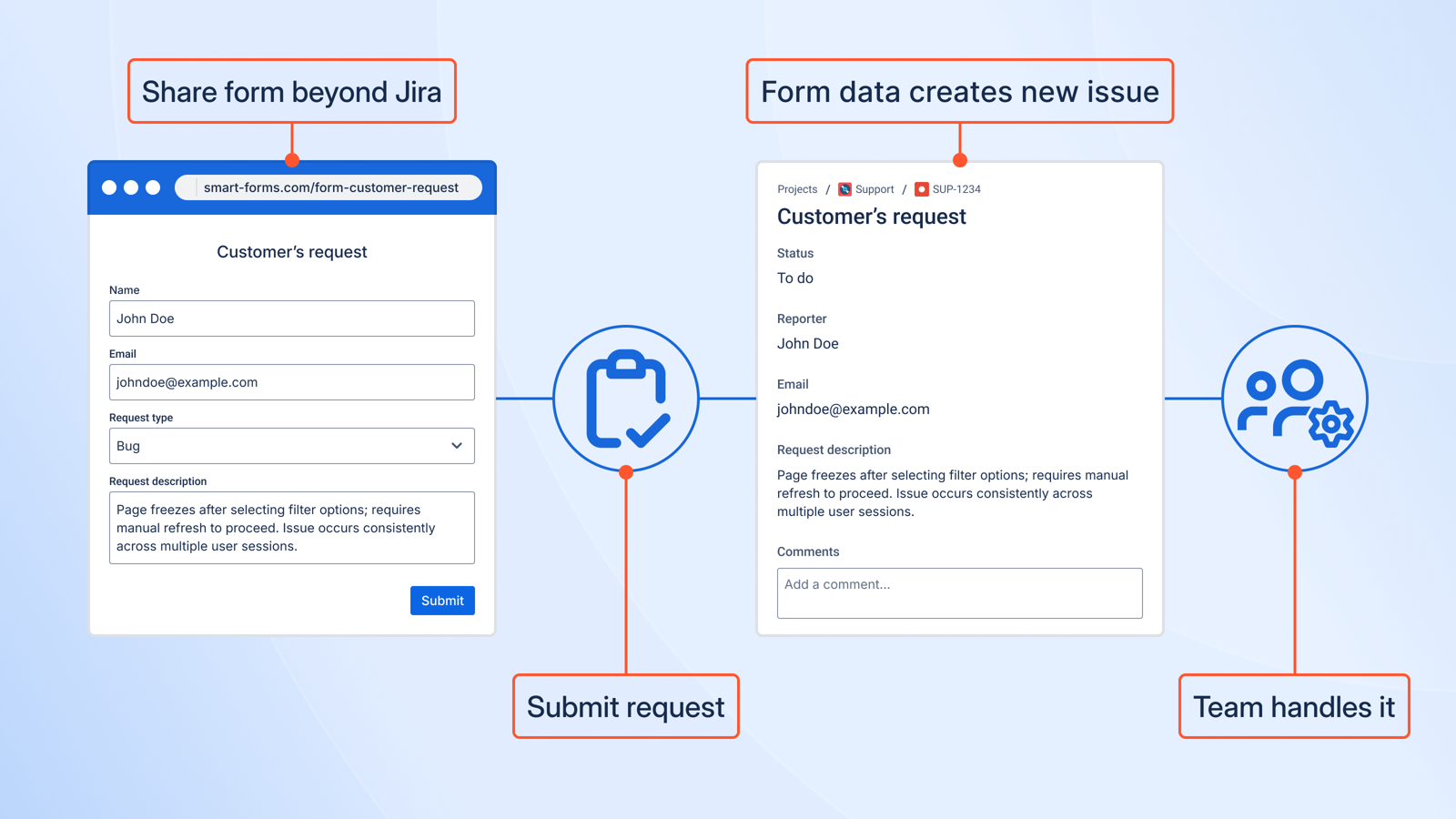Viewport: 1456px width, 819px height.
Task: Focus the Email field johndoe@example.com
Action: point(292,382)
